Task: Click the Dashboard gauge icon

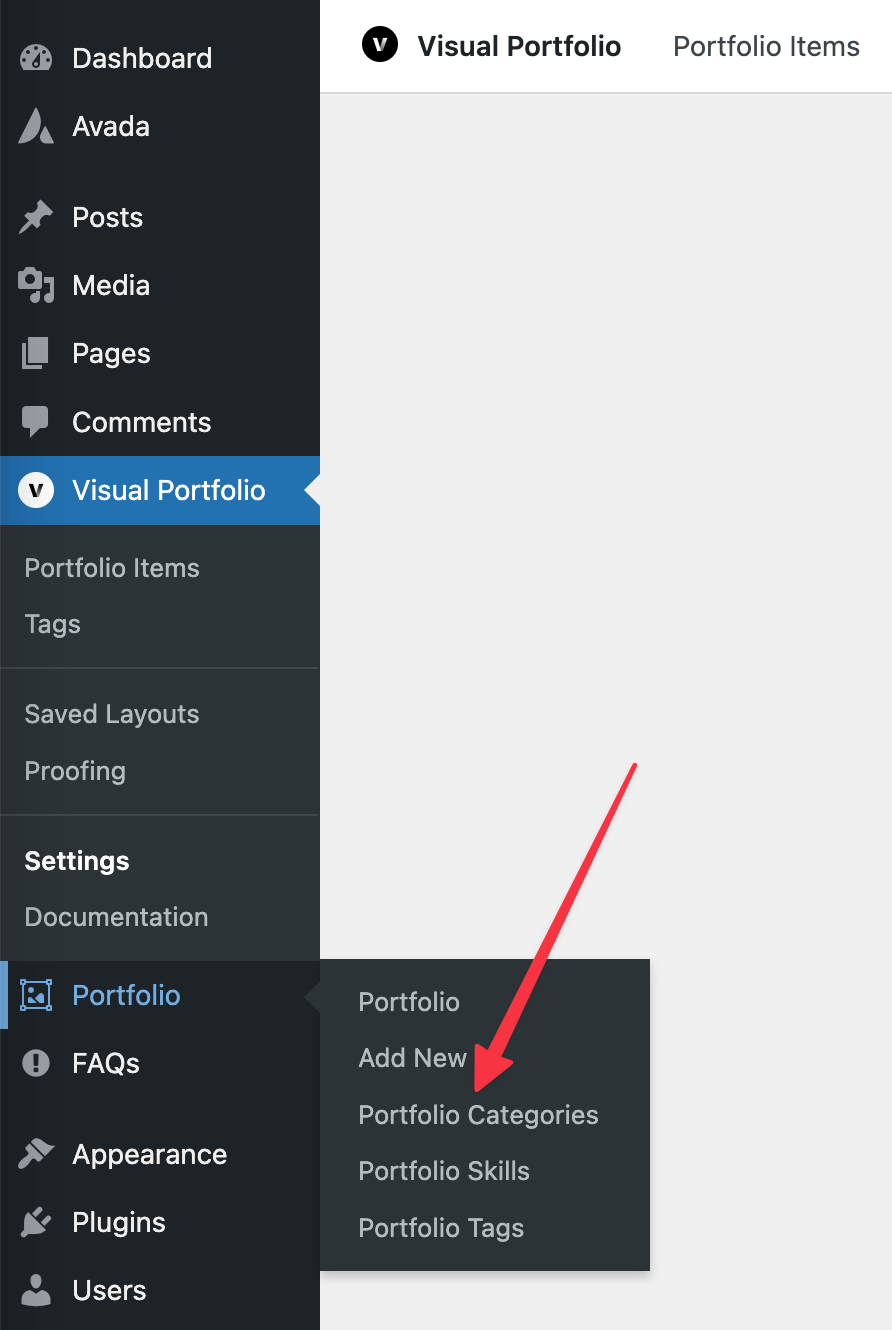Action: tap(36, 58)
